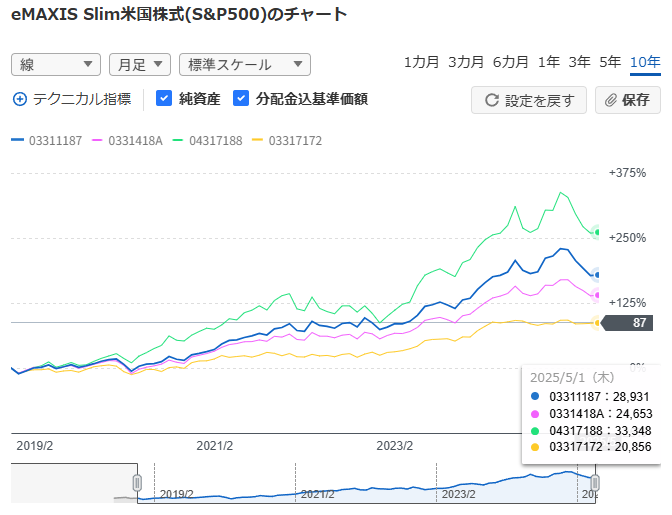The height and width of the screenshot is (515, 672).
Task: Open the テクニカル指標 link
Action: [82, 99]
